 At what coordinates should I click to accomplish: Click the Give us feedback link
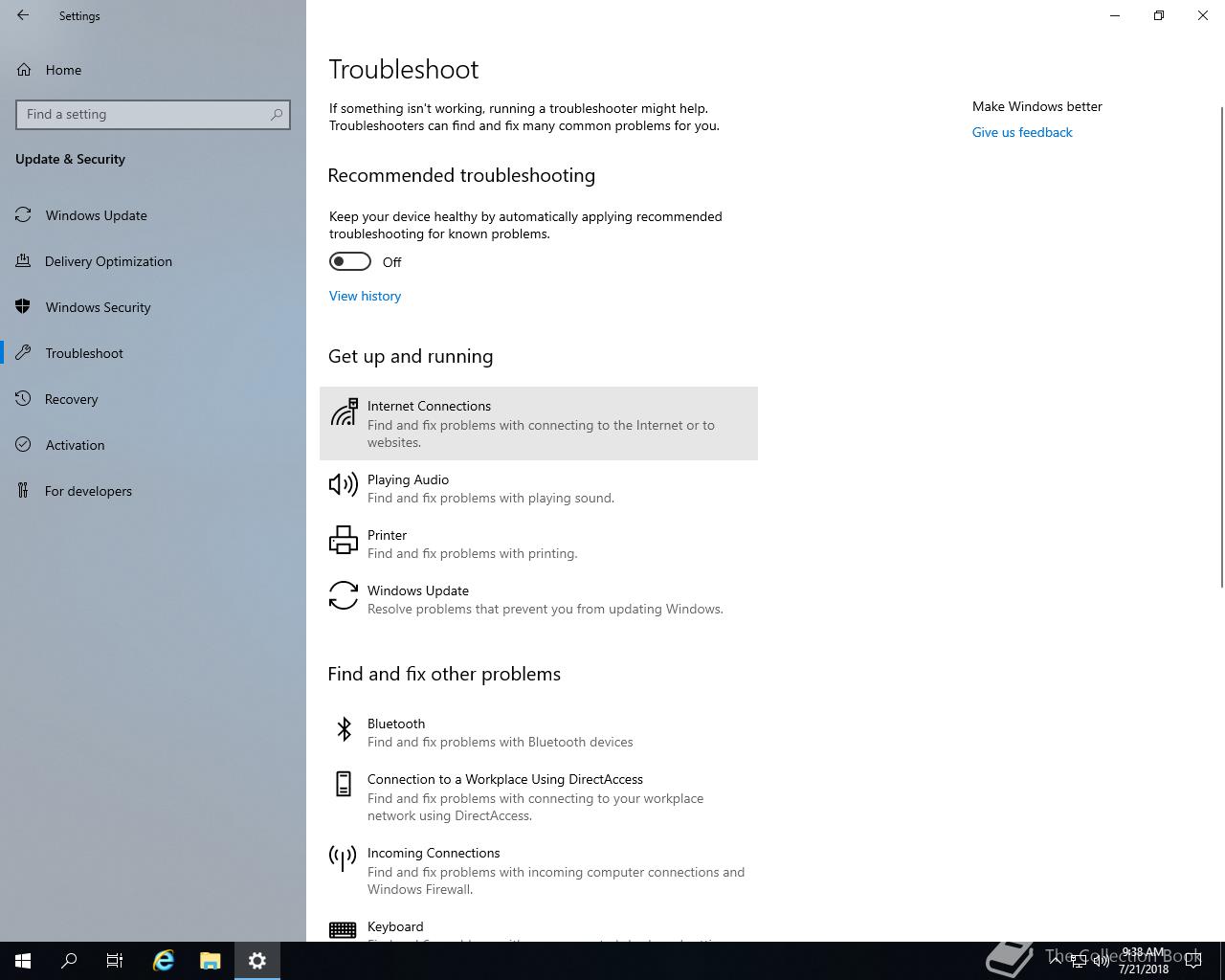[1022, 132]
